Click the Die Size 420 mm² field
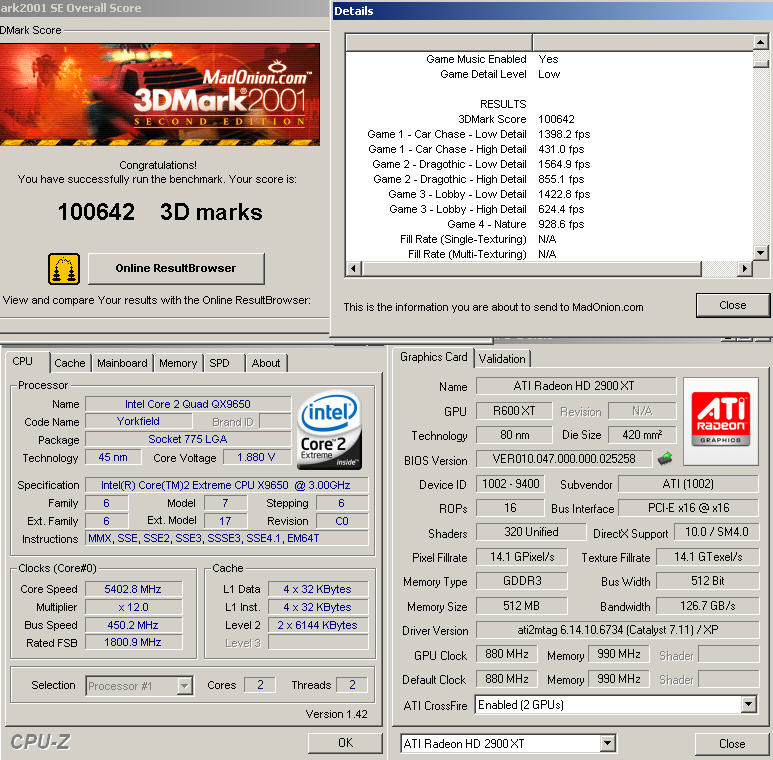The image size is (773, 760). click(x=642, y=435)
